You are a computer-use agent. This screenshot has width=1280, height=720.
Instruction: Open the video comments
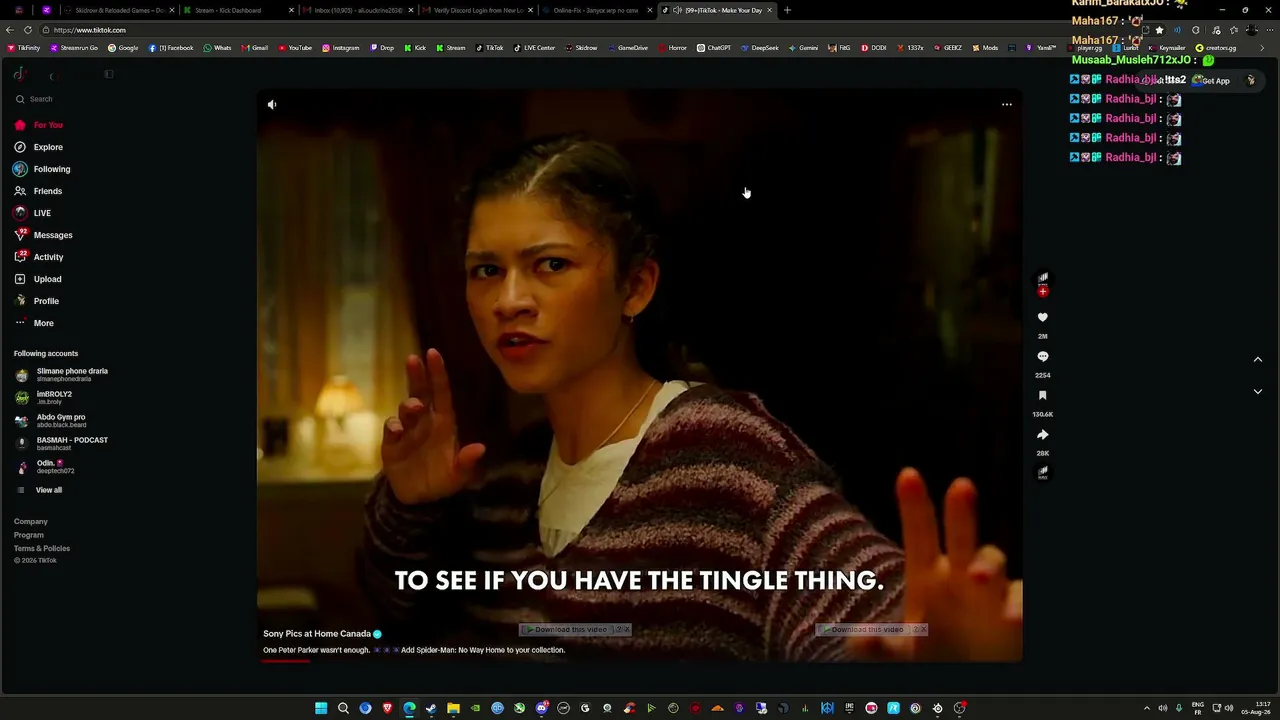point(1043,356)
